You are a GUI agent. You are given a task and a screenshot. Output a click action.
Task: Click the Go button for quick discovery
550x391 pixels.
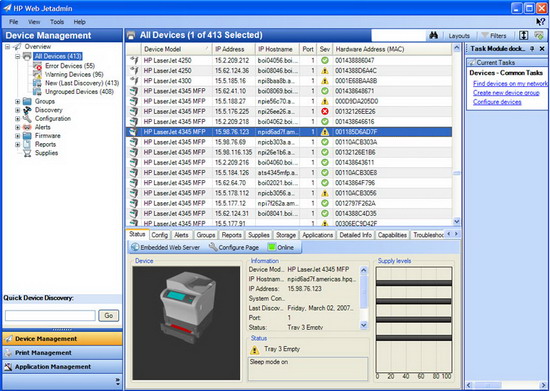(x=108, y=315)
